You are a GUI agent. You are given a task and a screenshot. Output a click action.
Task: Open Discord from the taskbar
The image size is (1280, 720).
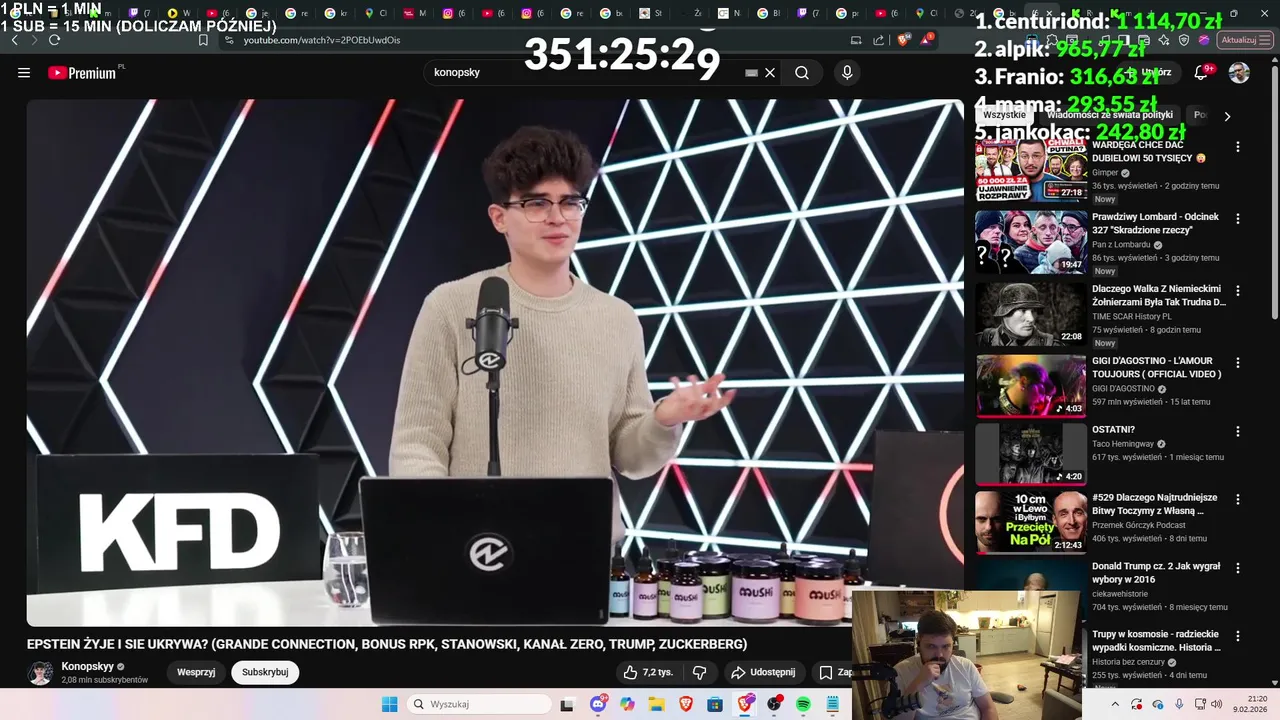click(598, 704)
